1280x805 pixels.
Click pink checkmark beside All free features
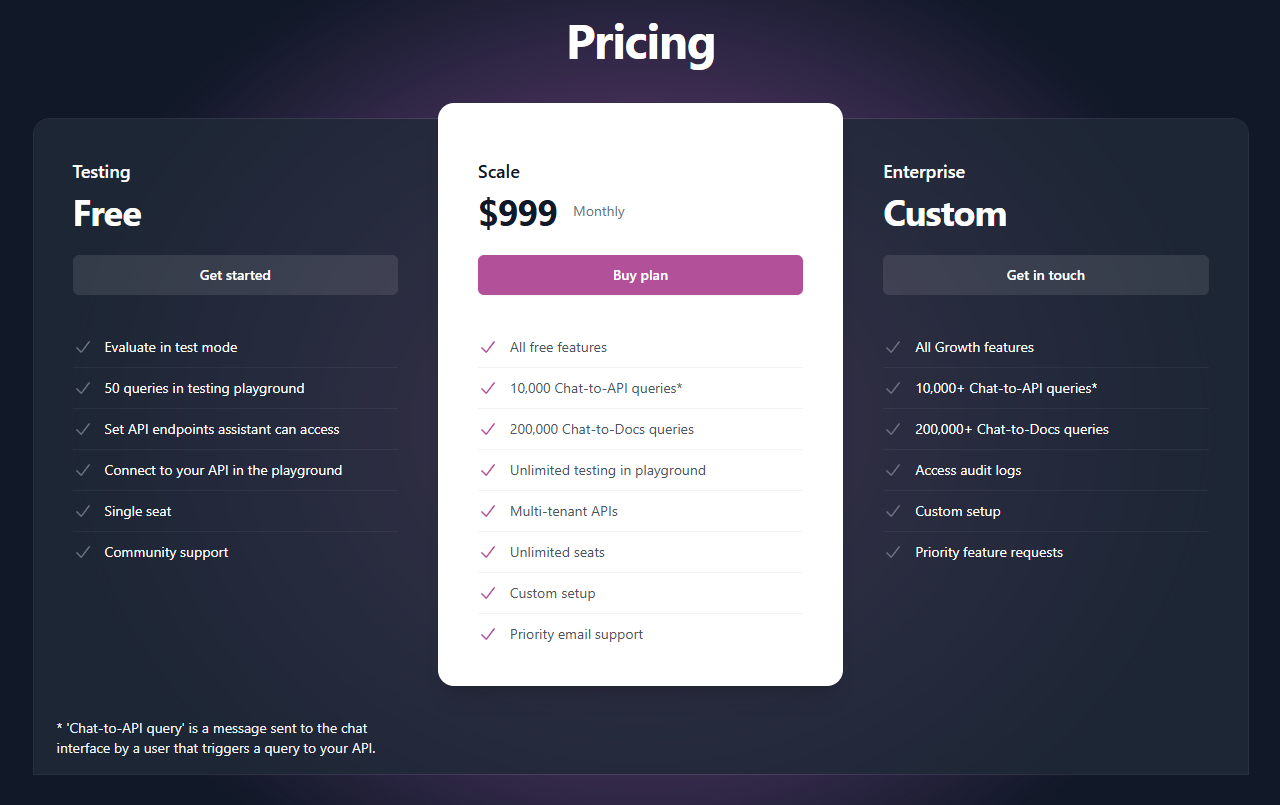pyautogui.click(x=488, y=347)
